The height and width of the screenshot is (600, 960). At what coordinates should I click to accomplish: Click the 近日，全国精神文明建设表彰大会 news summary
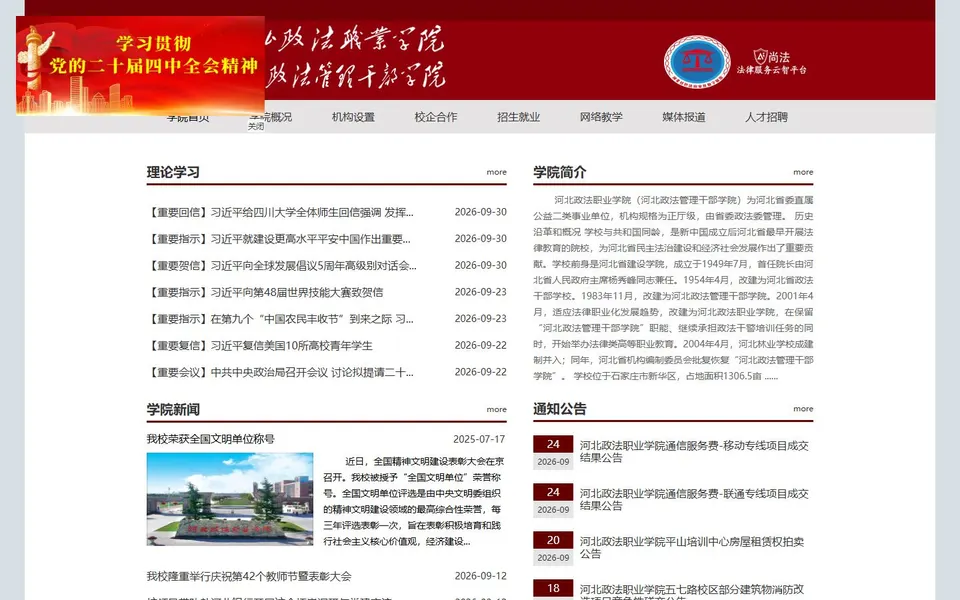tap(413, 501)
